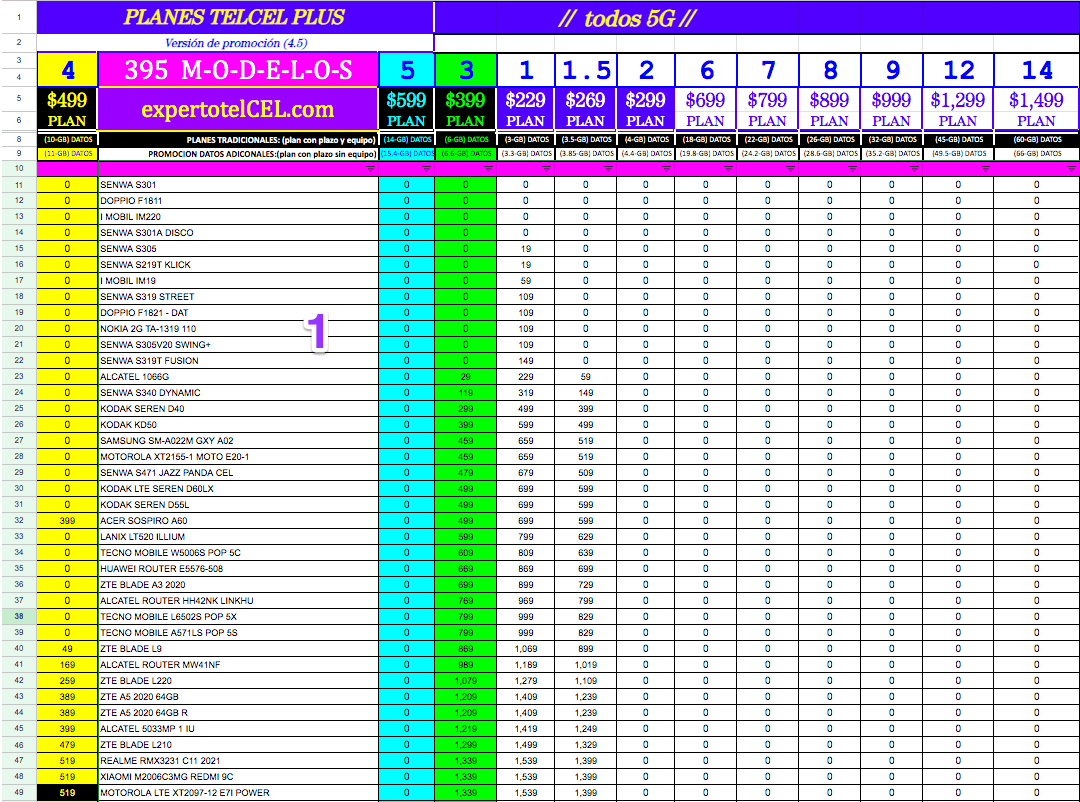Select the 'HUAWEI ROUTER E5576-508' cell
Screen dimensions: 1080x802
click(x=238, y=568)
